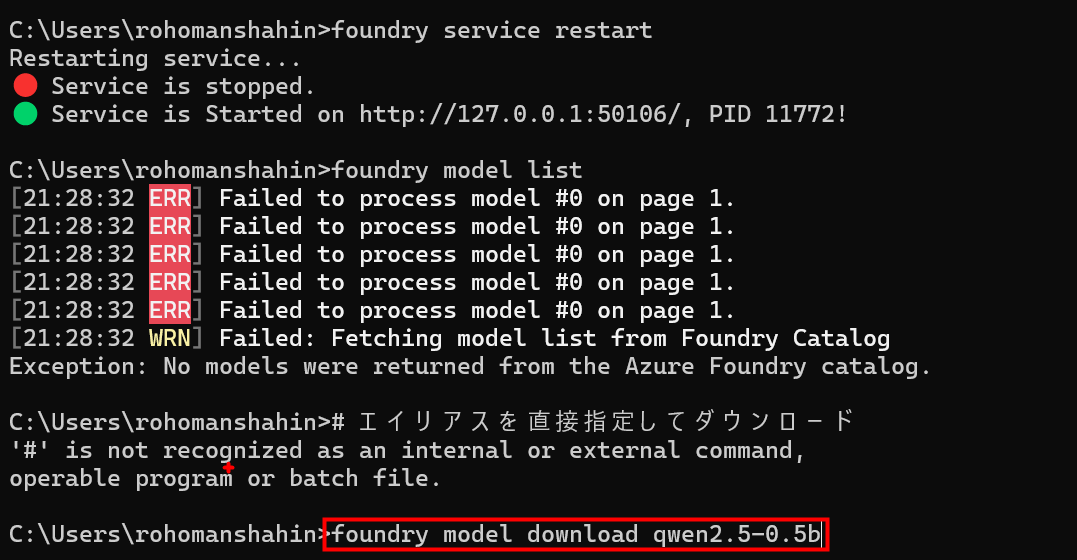Select "'#' is not recognized" error line
Image resolution: width=1077 pixels, height=560 pixels.
(x=407, y=451)
